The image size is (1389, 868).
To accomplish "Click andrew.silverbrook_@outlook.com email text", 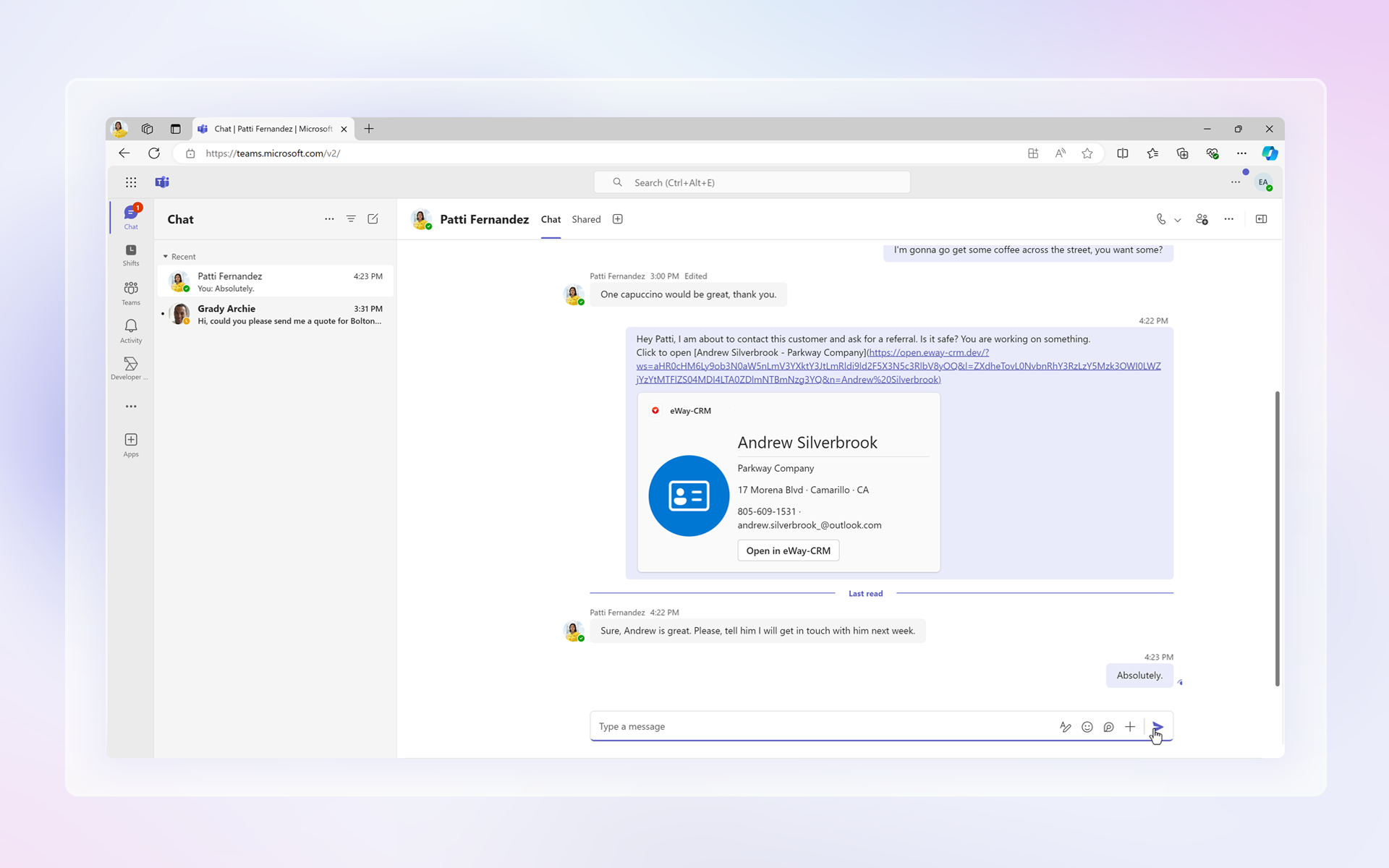I will [x=810, y=525].
